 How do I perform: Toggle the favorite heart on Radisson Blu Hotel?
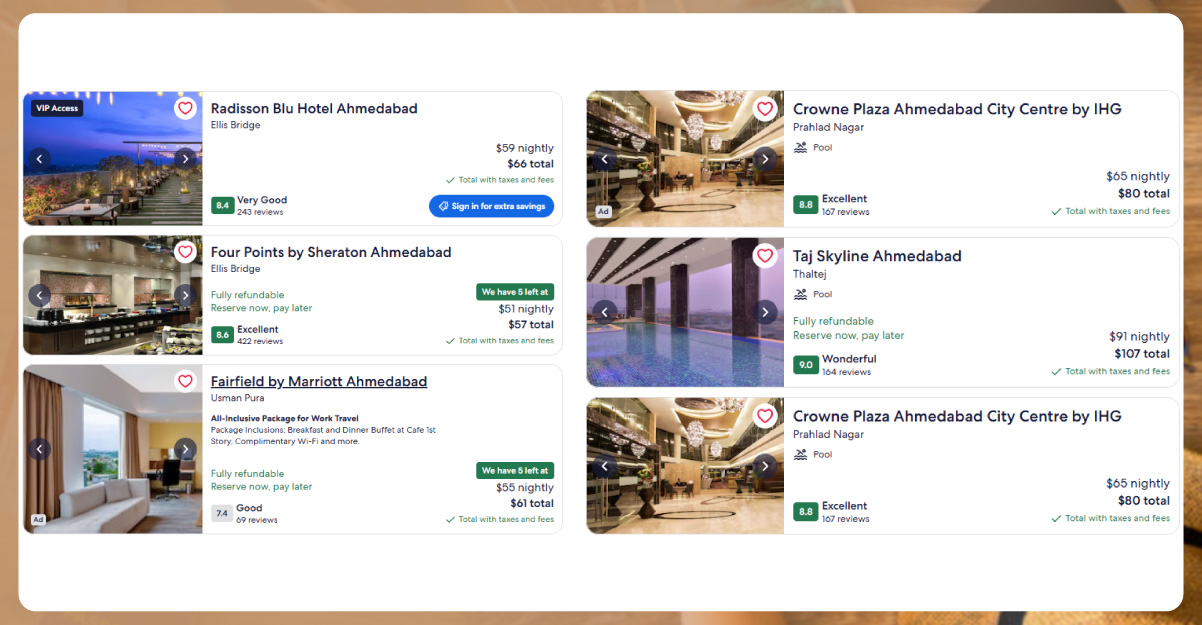(x=185, y=108)
